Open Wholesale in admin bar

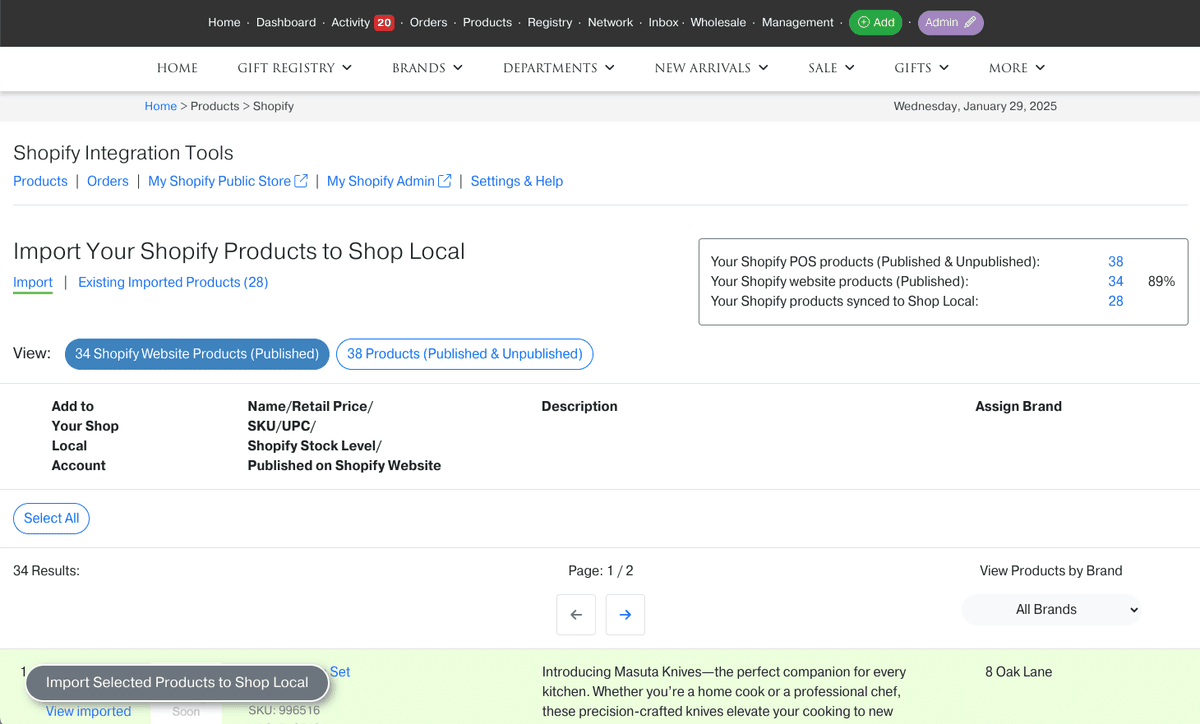(x=718, y=22)
